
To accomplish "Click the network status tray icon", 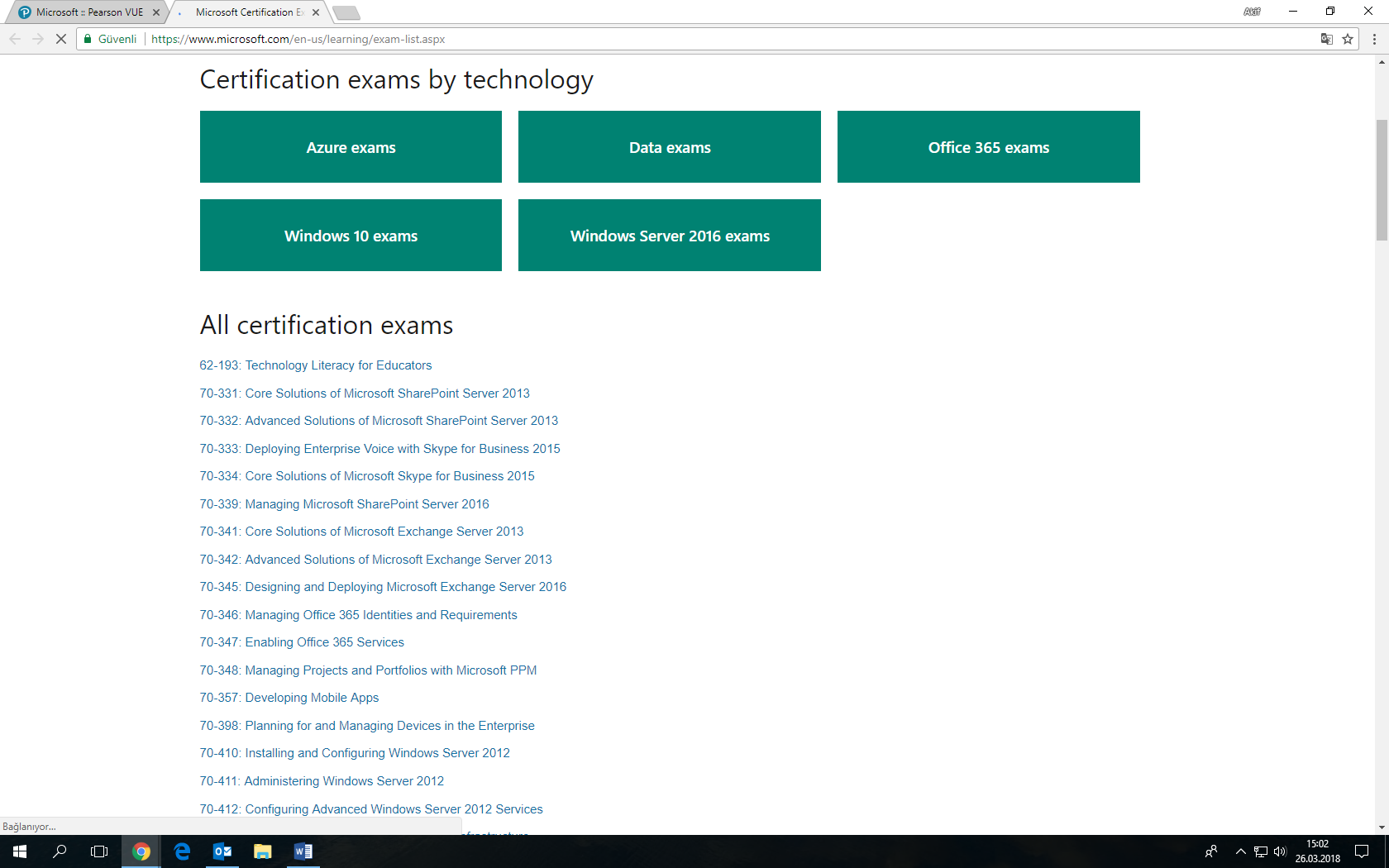I will coord(1261,851).
